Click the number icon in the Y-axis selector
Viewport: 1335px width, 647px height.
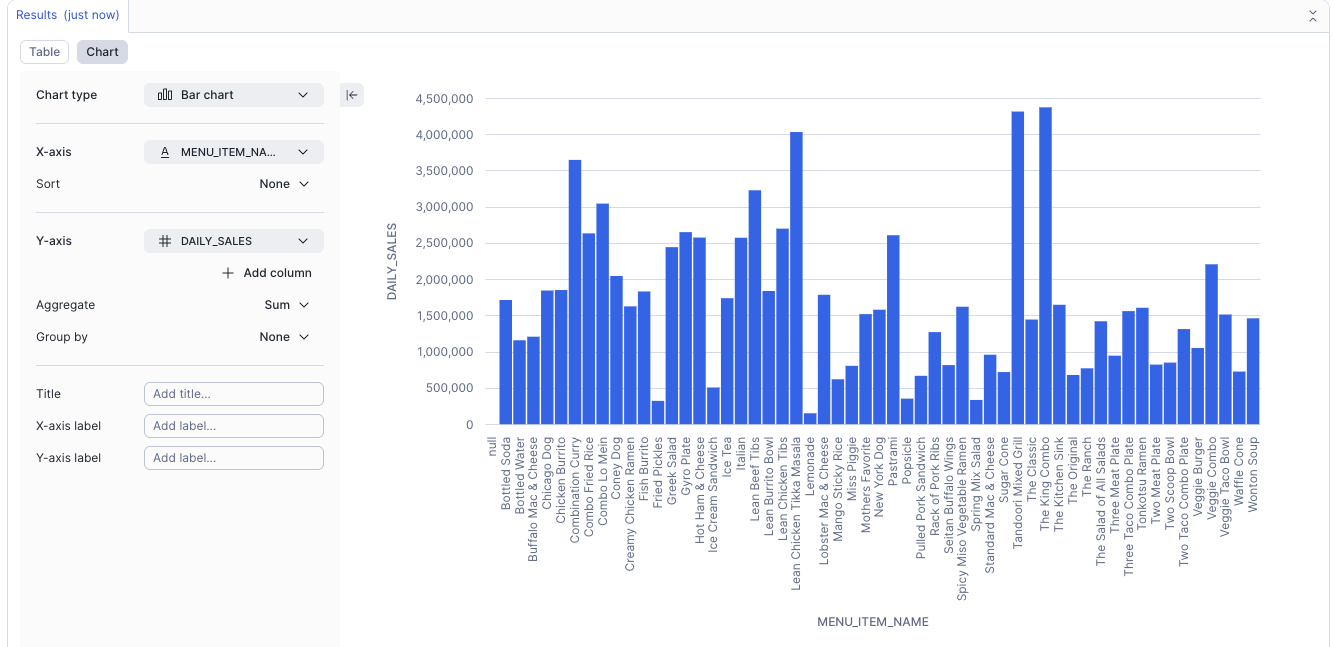click(166, 240)
